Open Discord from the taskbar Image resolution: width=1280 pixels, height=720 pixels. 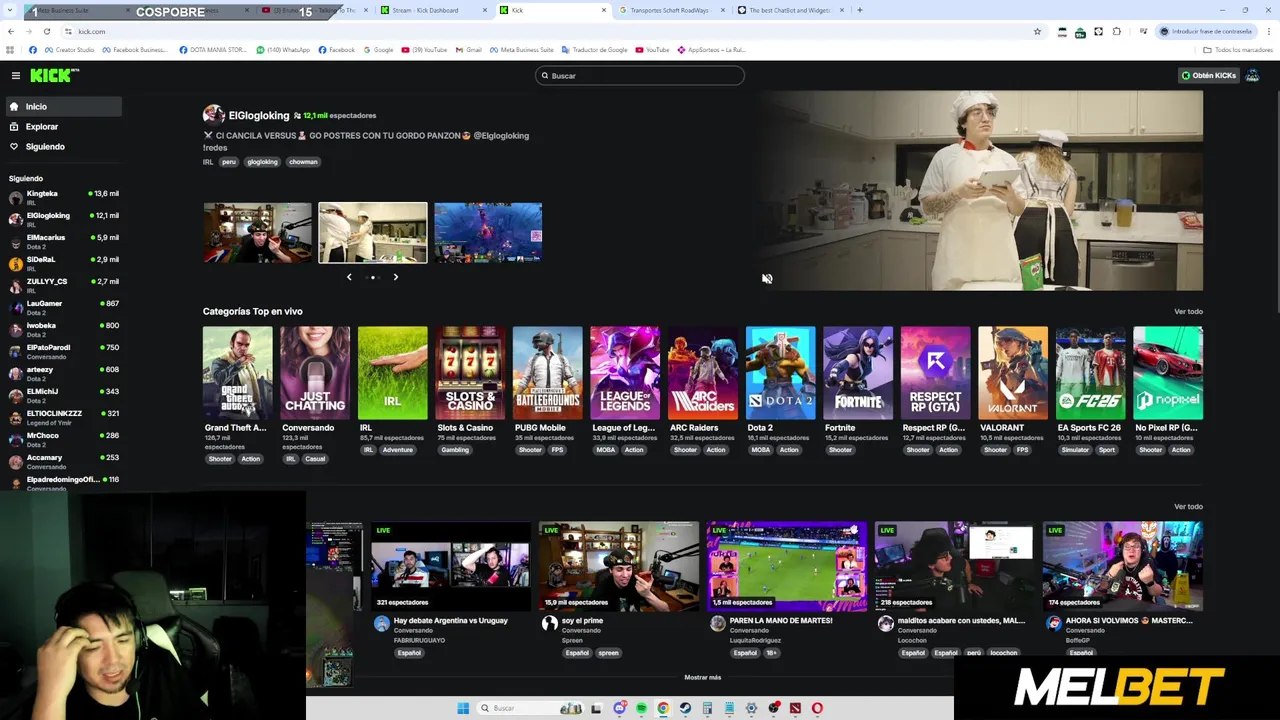click(619, 708)
